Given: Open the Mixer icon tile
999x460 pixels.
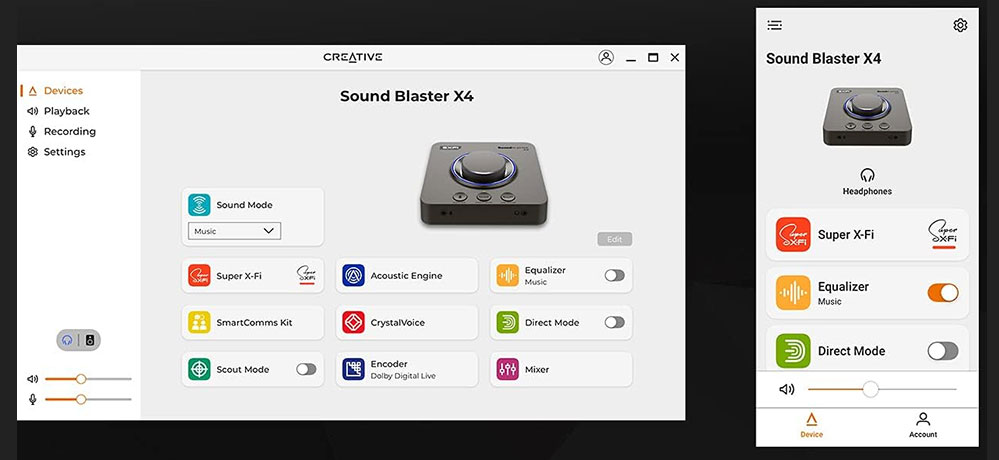Looking at the screenshot, I should coord(507,369).
